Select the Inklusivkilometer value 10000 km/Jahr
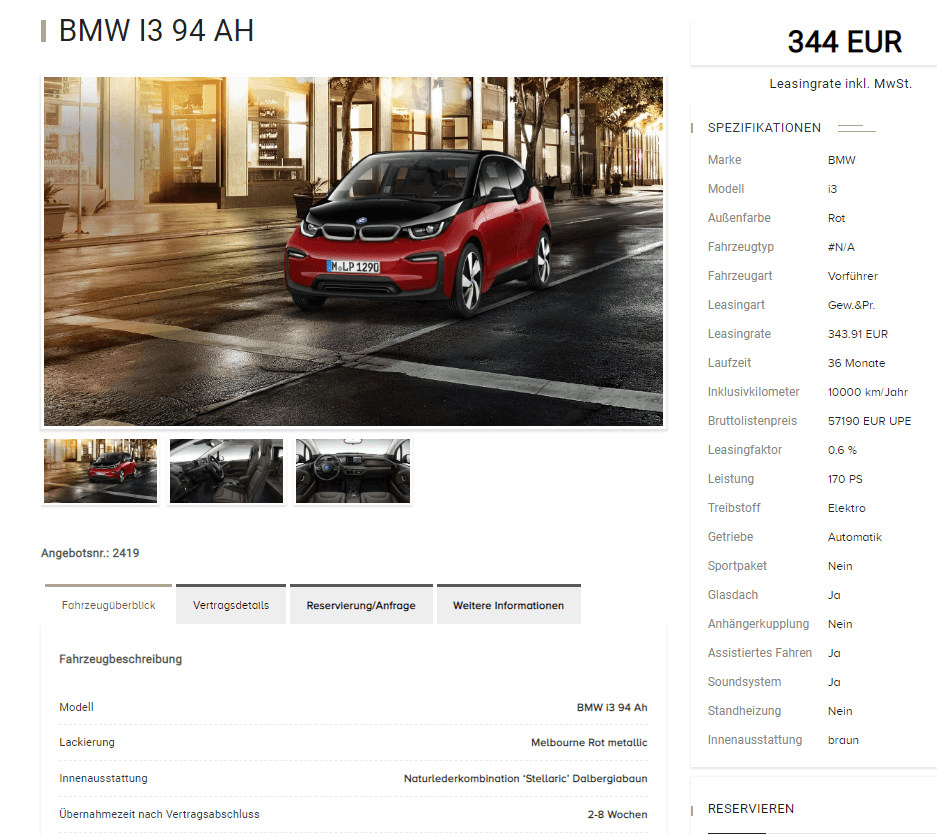 868,392
